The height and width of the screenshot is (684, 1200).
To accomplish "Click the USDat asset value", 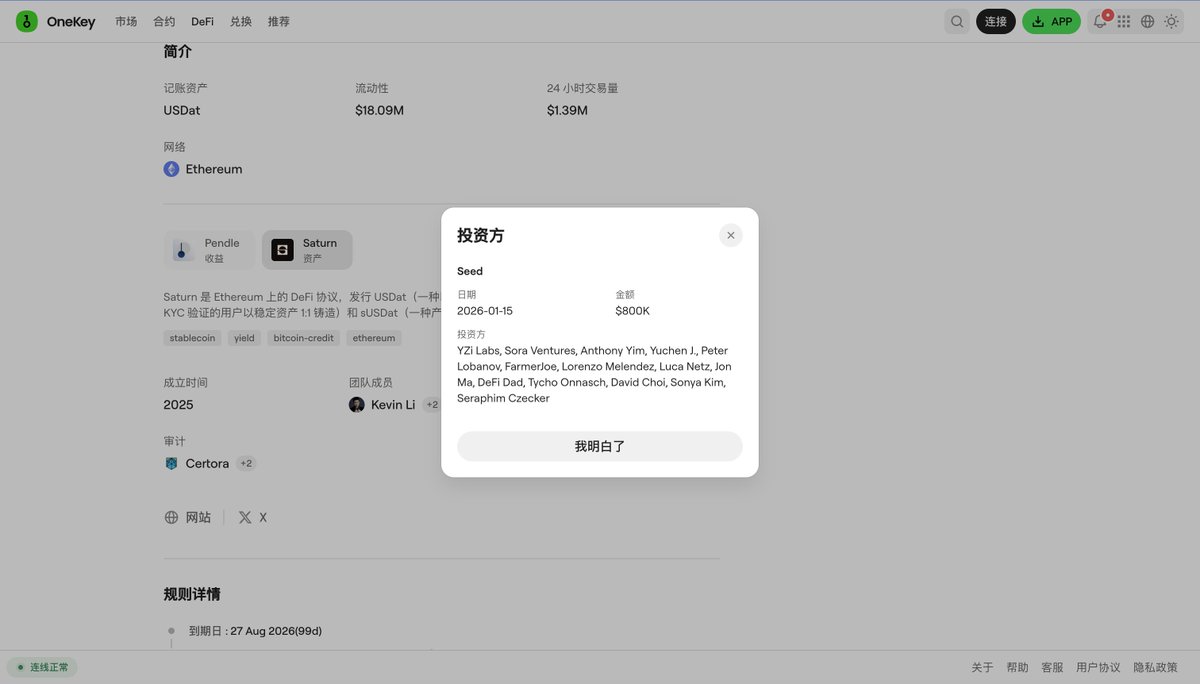I will [x=182, y=110].
